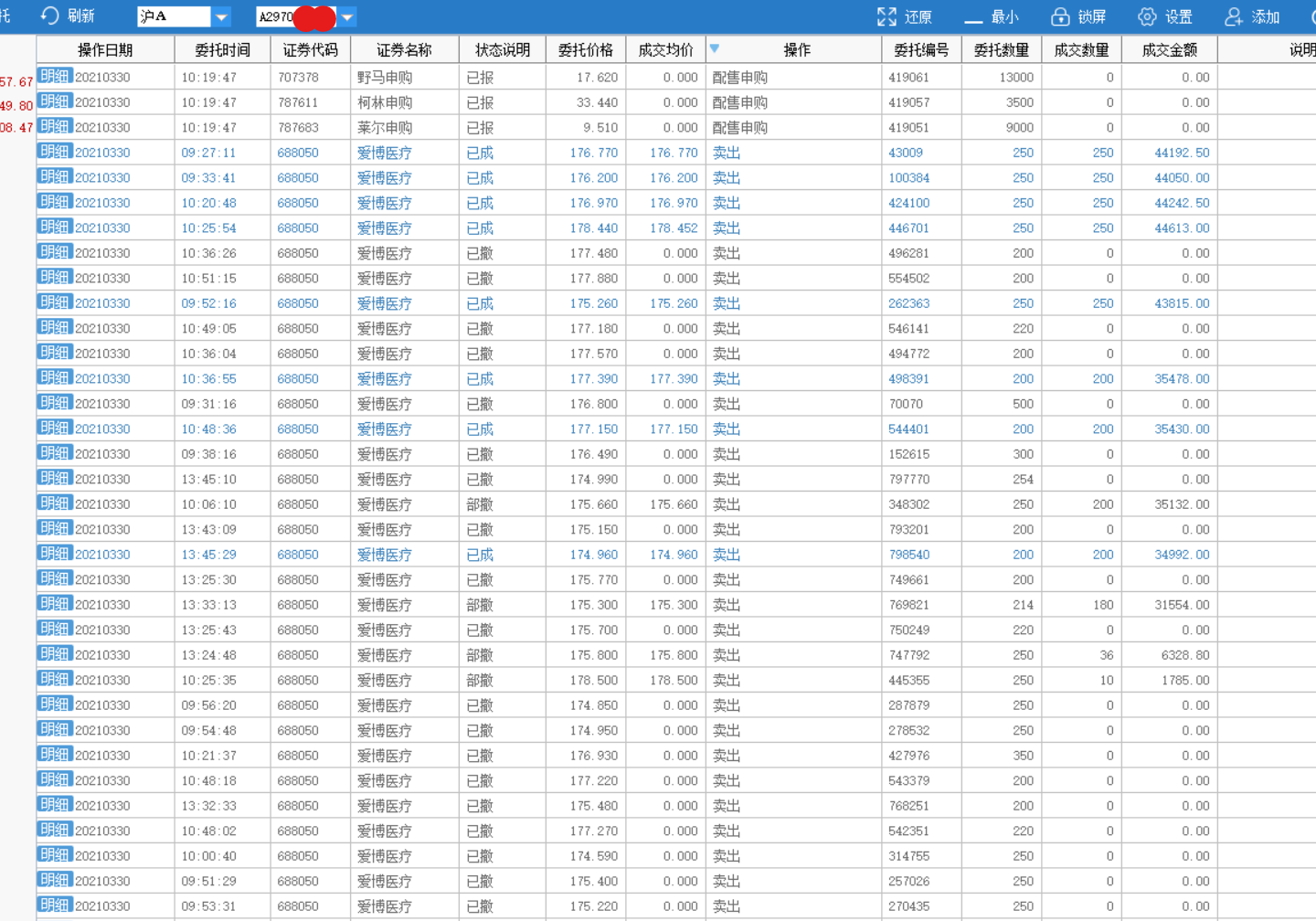Click time 13:45:29 cell
This screenshot has height=921, width=1316.
(222, 555)
